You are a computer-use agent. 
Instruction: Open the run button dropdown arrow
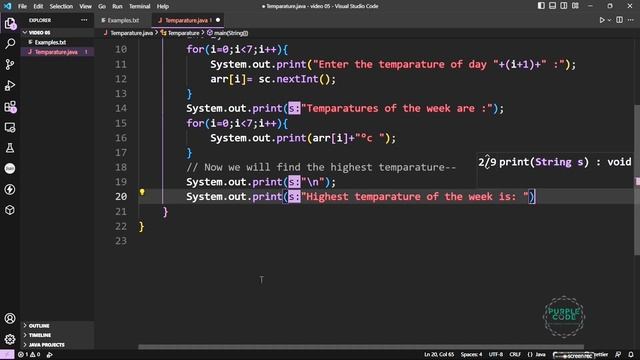(x=609, y=20)
